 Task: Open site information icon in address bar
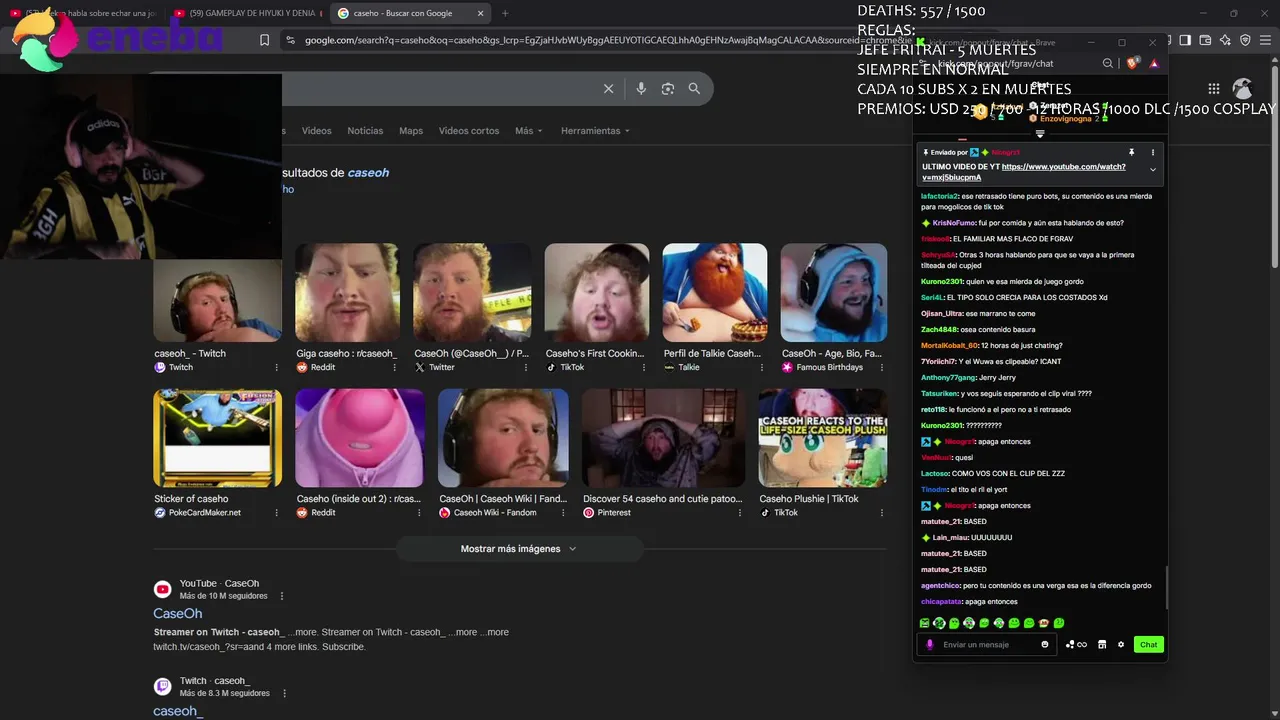(290, 40)
